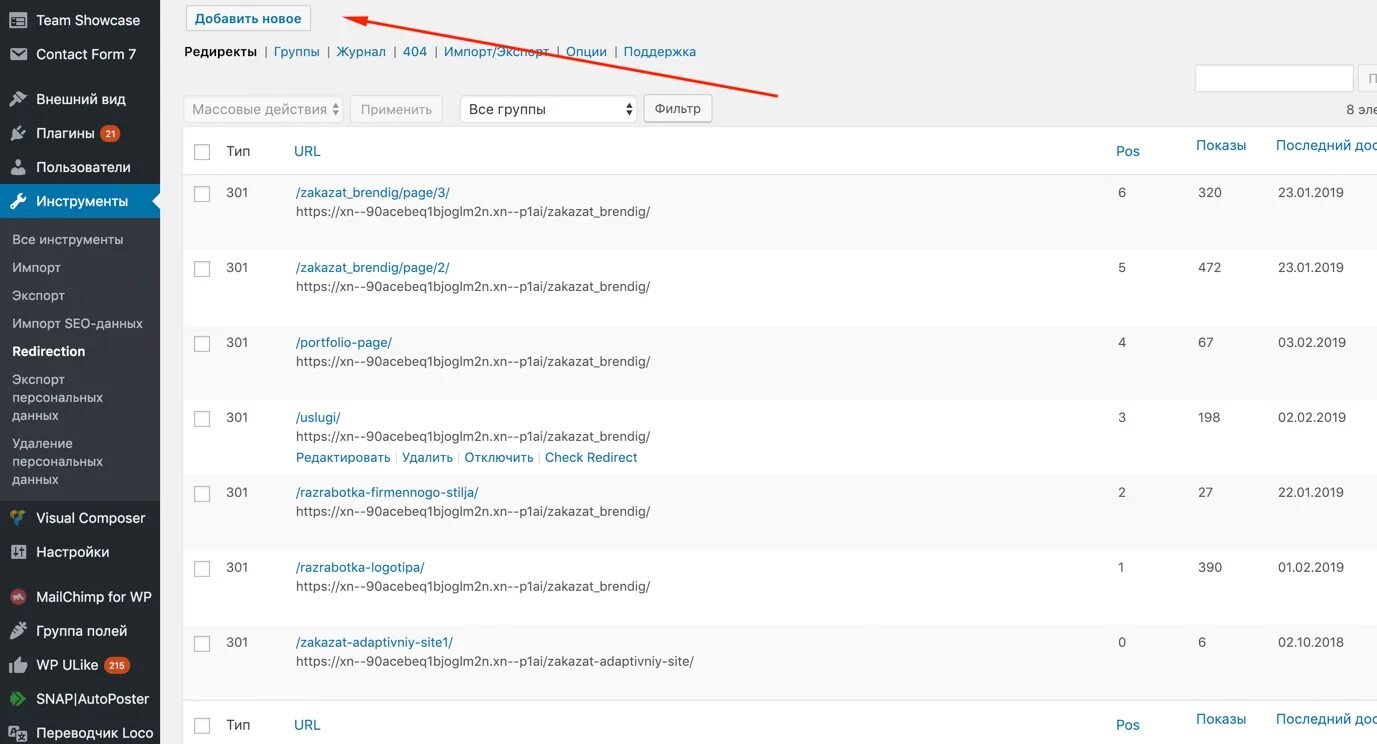Click the WP ULike thumbs-up icon
The width and height of the screenshot is (1377, 744).
18,665
